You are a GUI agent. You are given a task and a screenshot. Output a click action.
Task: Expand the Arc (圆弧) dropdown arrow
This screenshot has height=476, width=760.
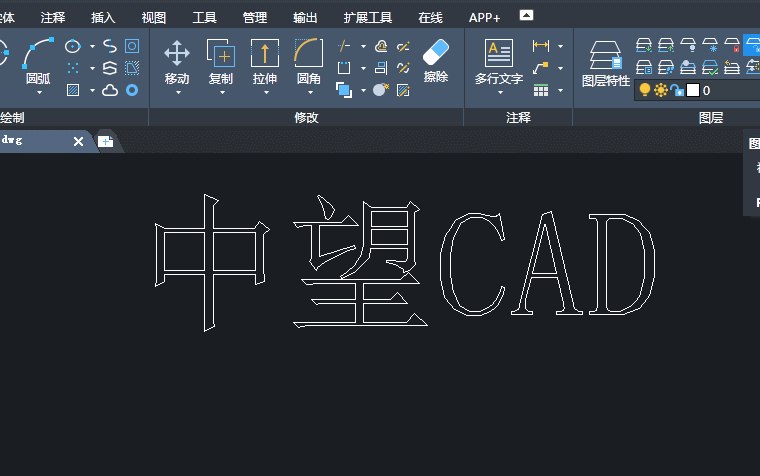(x=39, y=92)
